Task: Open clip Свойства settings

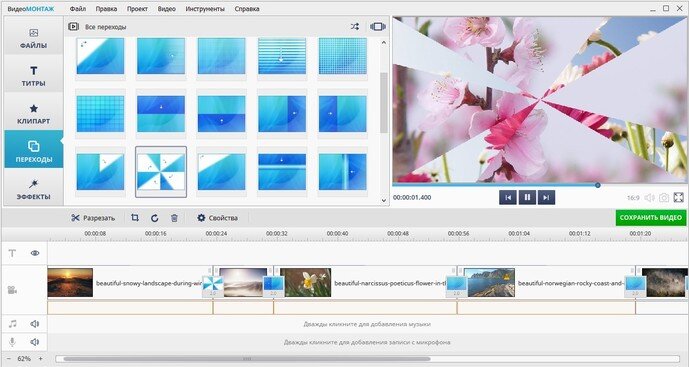Action: pyautogui.click(x=218, y=218)
